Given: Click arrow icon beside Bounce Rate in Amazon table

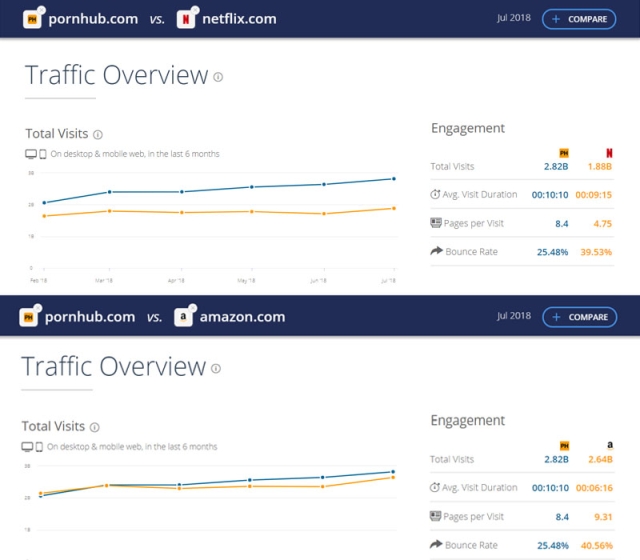Looking at the screenshot, I should coord(436,544).
